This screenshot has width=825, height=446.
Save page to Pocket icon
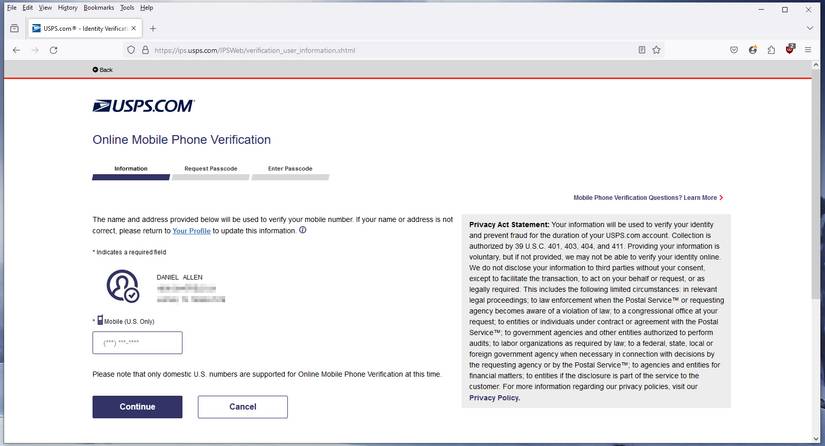coord(733,49)
